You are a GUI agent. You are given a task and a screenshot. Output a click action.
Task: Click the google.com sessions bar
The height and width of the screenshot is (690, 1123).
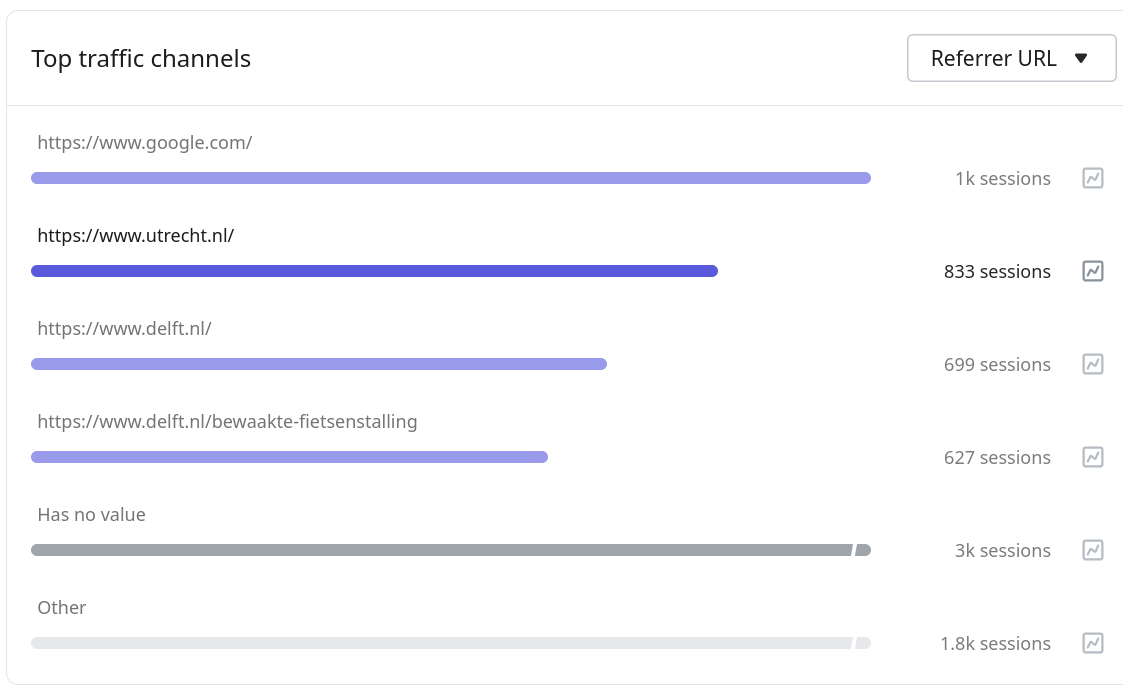click(450, 178)
